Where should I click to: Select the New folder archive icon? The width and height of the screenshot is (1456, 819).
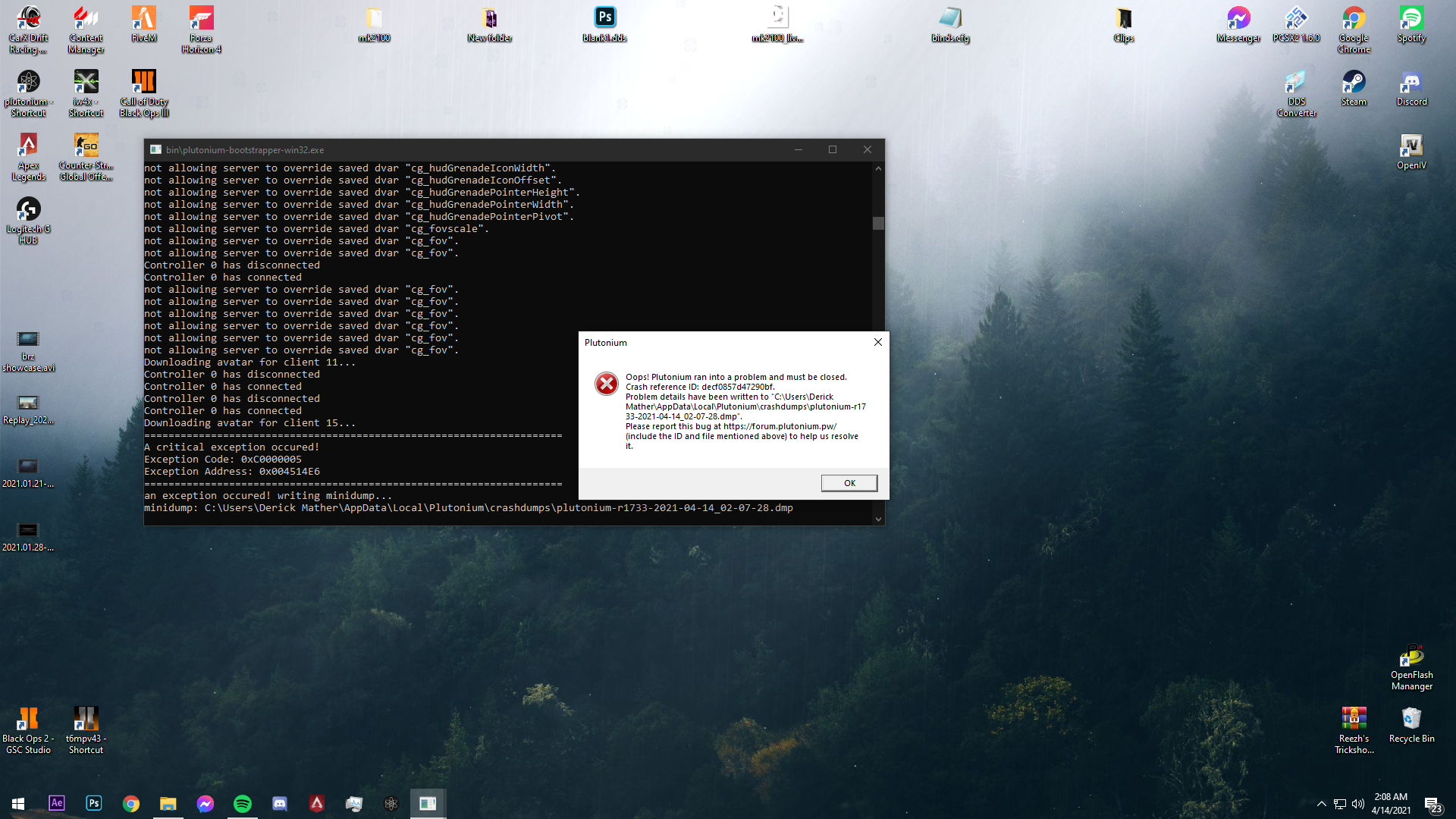click(490, 25)
